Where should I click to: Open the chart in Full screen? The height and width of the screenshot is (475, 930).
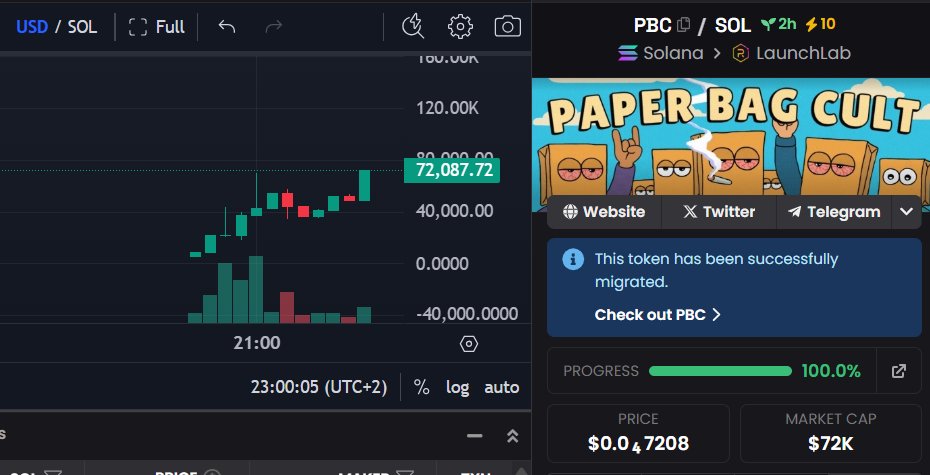click(157, 27)
